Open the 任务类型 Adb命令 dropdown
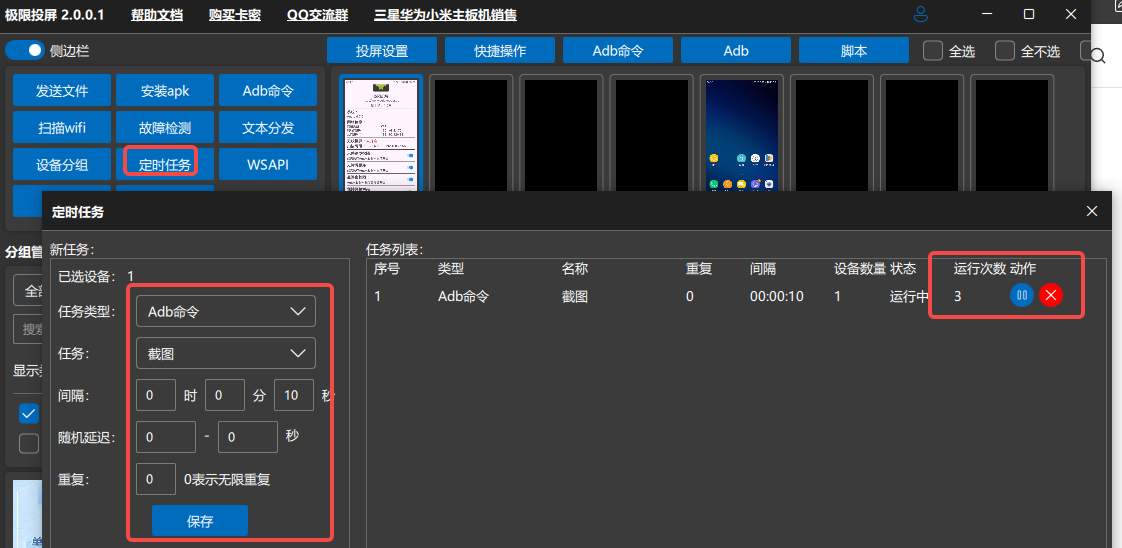Image resolution: width=1122 pixels, height=548 pixels. 225,311
